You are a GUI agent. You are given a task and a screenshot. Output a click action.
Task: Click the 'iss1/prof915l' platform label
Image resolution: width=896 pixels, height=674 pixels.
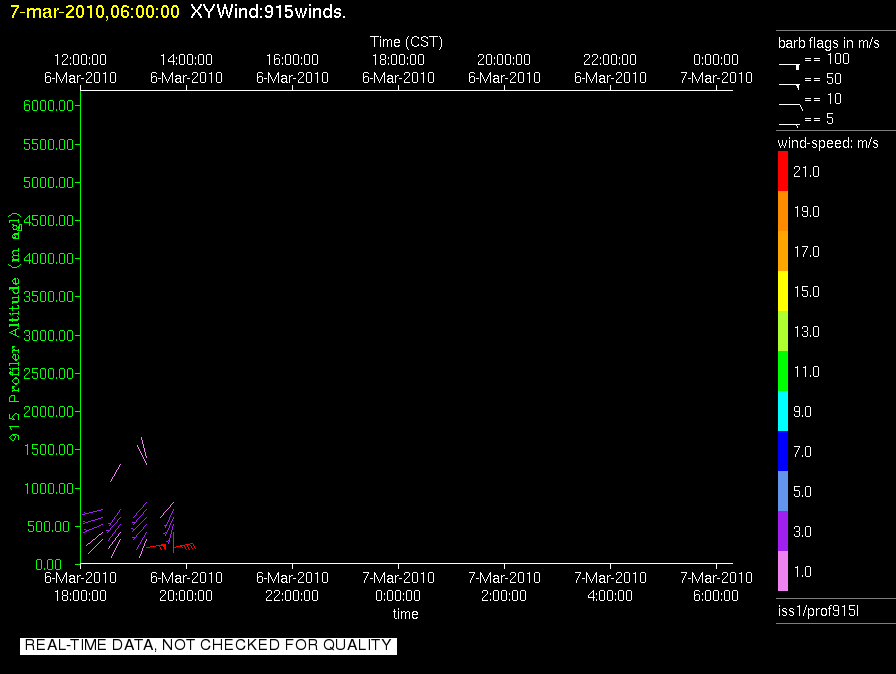point(818,611)
